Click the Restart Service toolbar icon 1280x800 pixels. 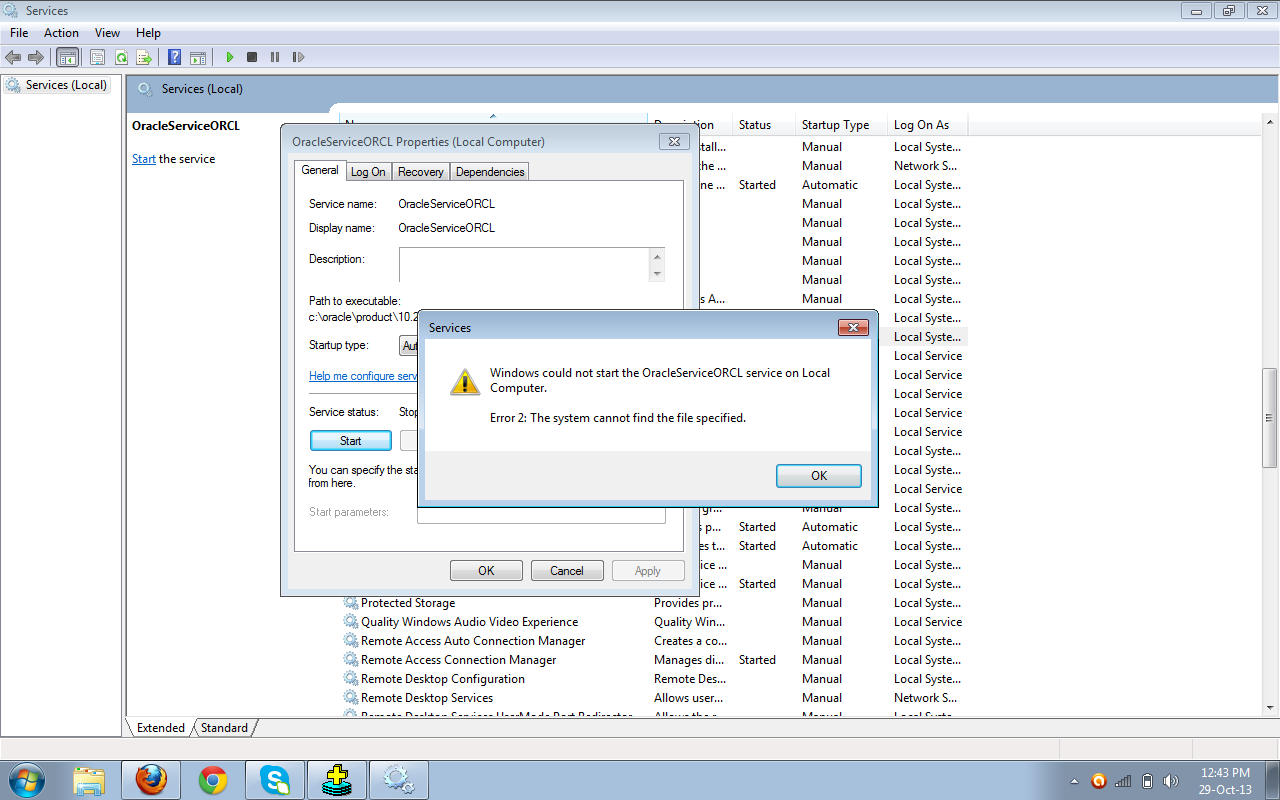[298, 57]
